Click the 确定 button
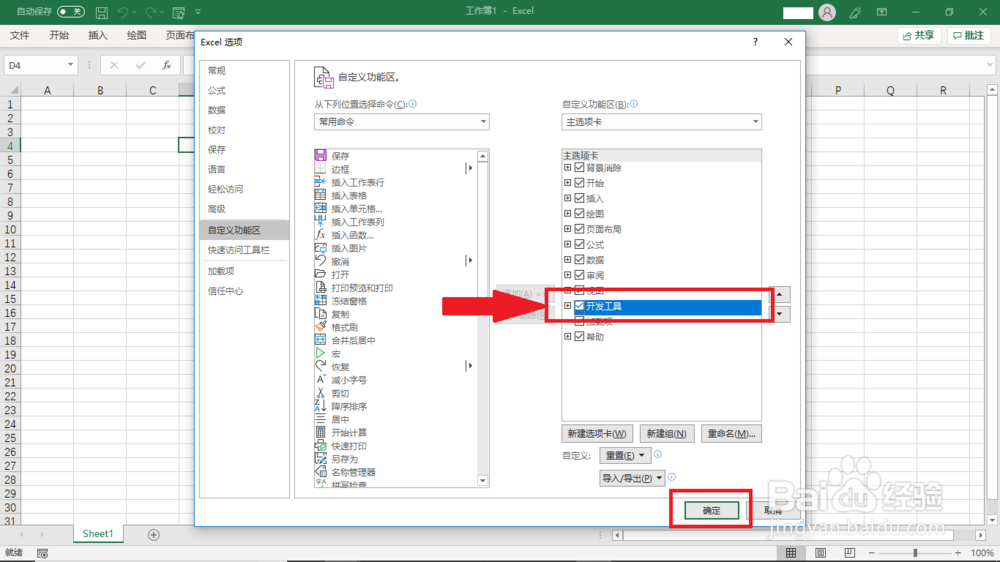 (712, 510)
